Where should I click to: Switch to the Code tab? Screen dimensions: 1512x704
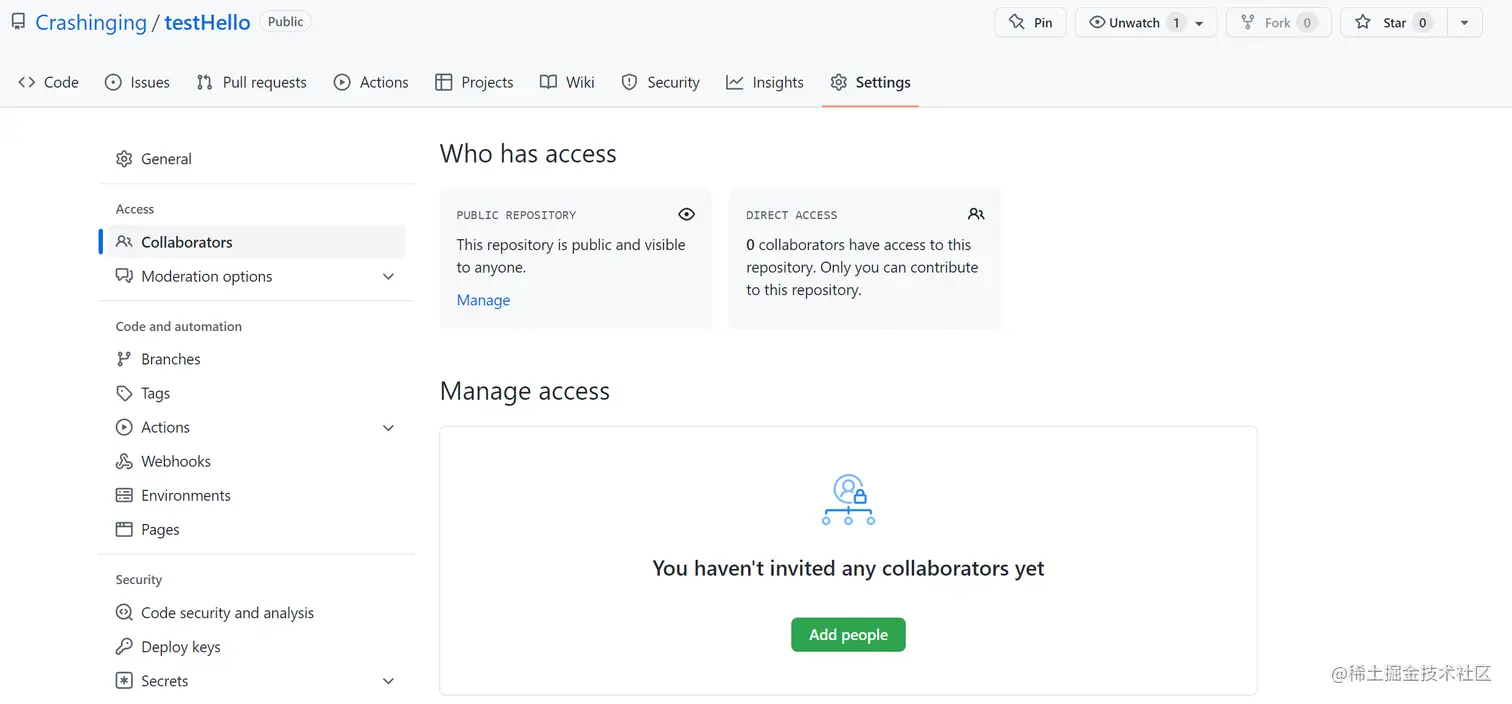(48, 82)
